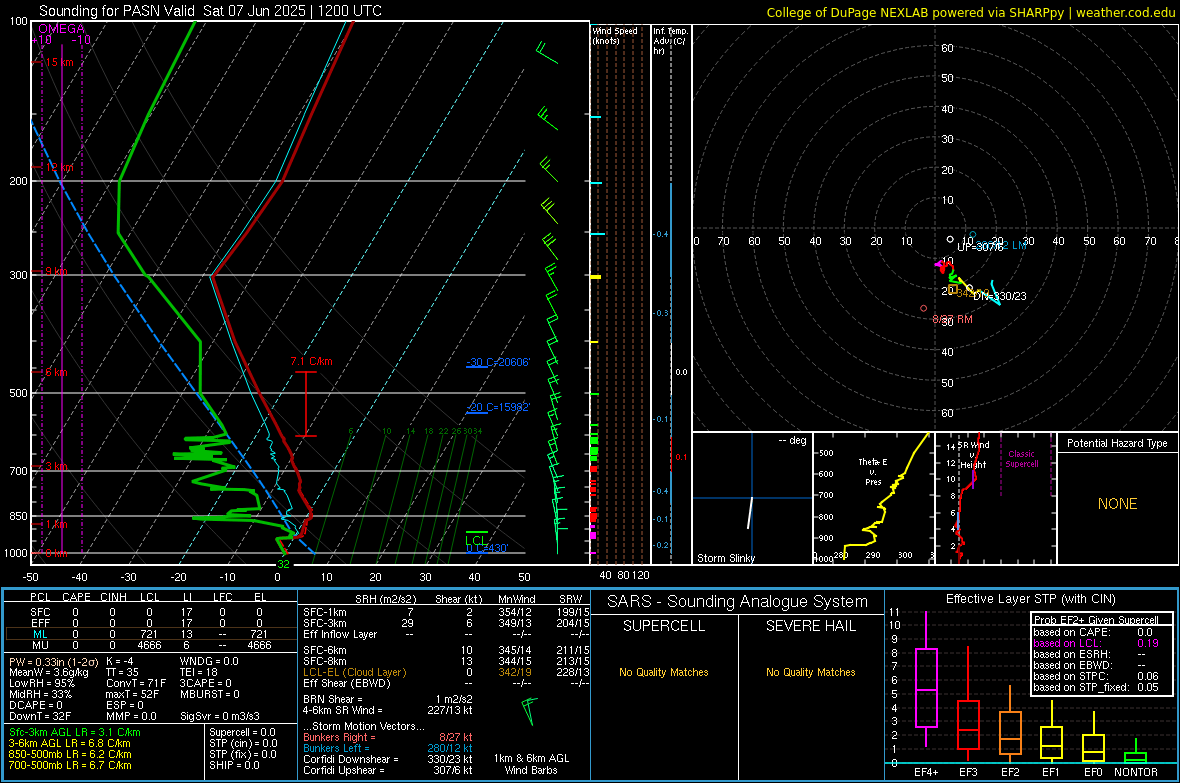The width and height of the screenshot is (1180, 783).
Task: Click the Eff Shear (EBWD) row
Action: [x=446, y=683]
